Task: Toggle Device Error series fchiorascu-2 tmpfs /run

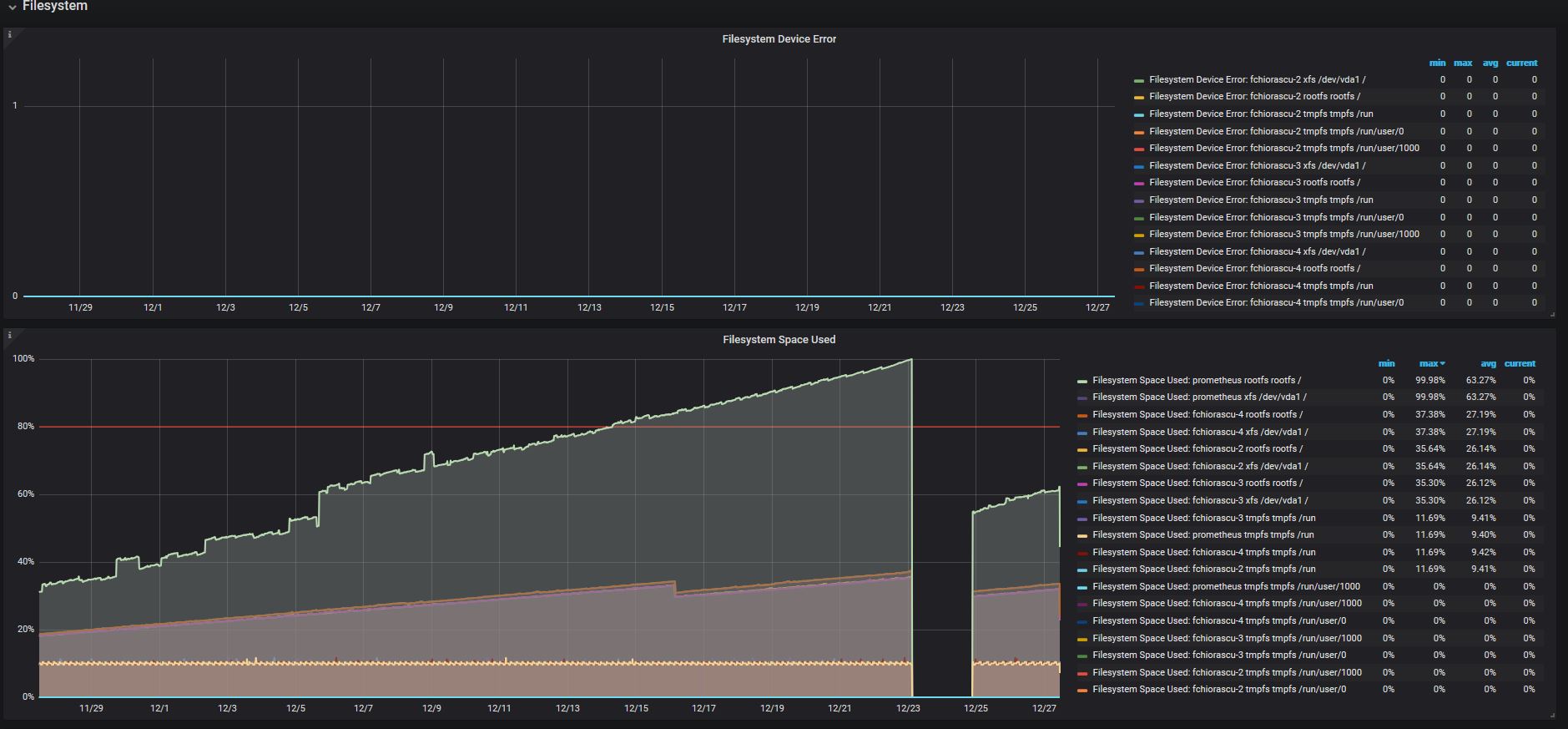Action: pyautogui.click(x=1261, y=114)
